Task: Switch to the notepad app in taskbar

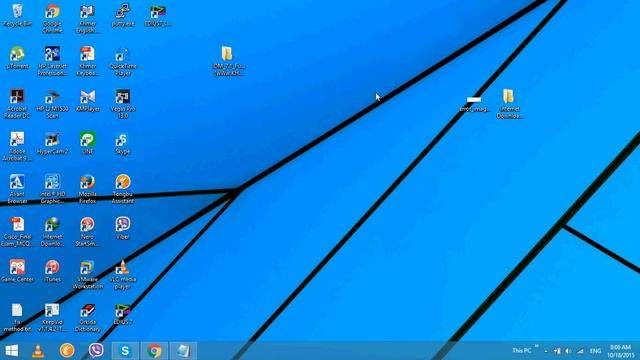Action: click(x=183, y=351)
